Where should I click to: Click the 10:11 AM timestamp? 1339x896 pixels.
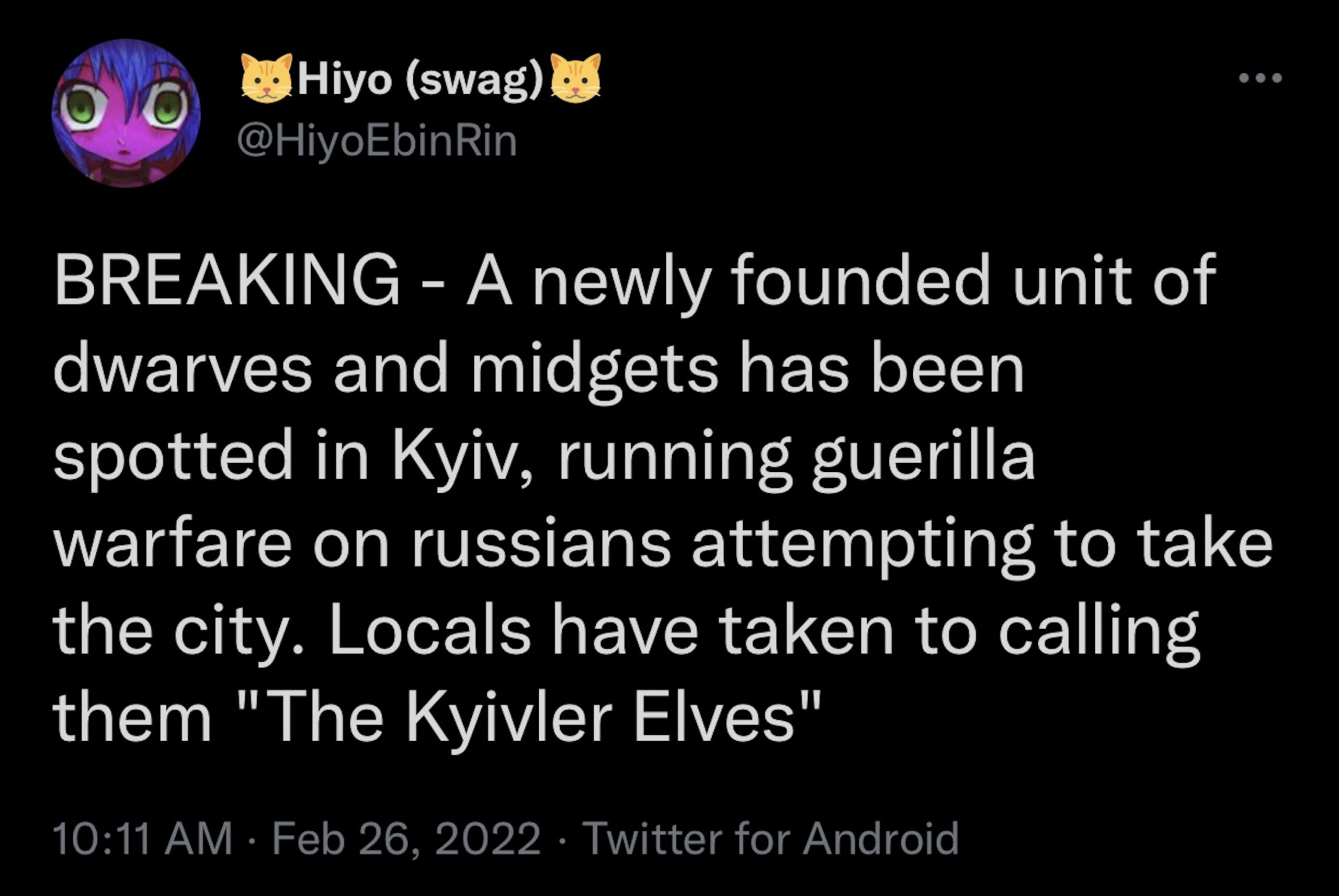click(x=143, y=839)
